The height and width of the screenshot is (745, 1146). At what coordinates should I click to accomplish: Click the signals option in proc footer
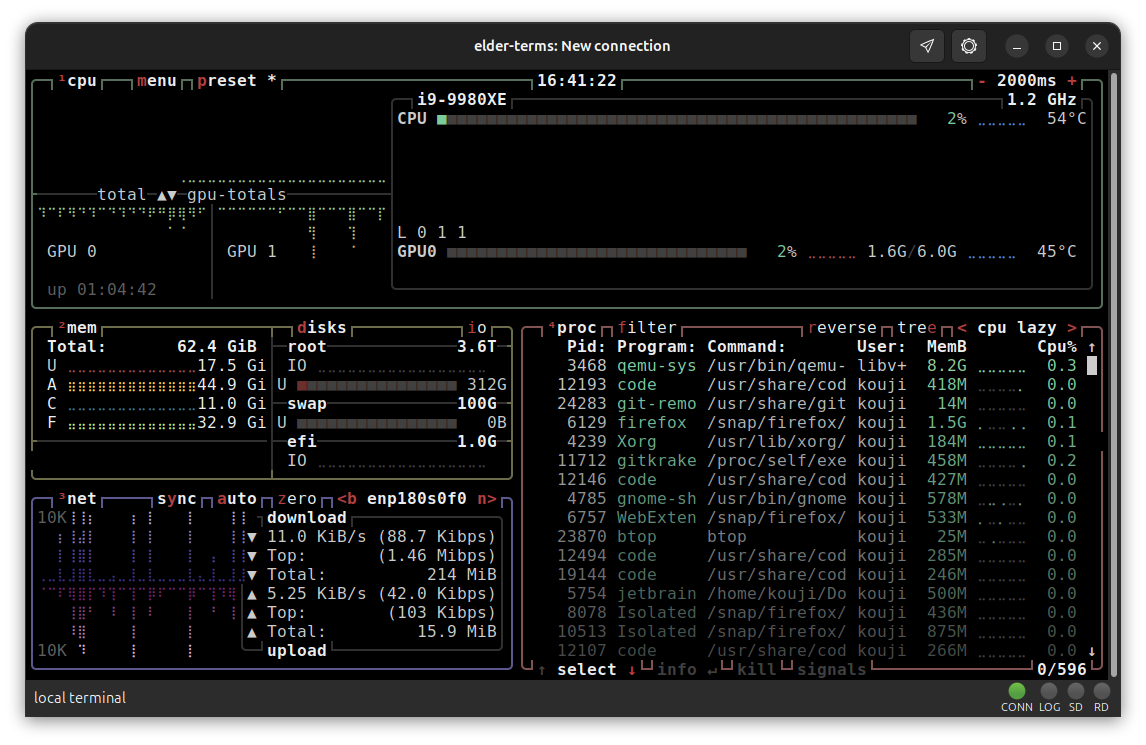pyautogui.click(x=831, y=670)
